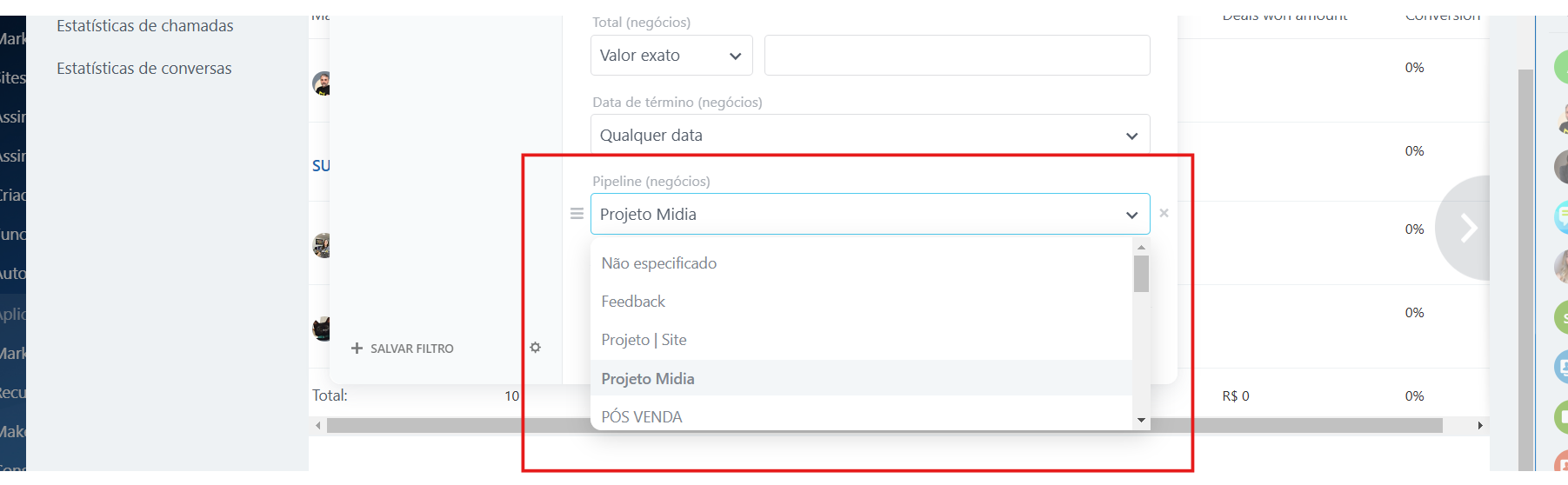Click the horizontal scrollbar left arrow
1568x485 pixels.
318,426
